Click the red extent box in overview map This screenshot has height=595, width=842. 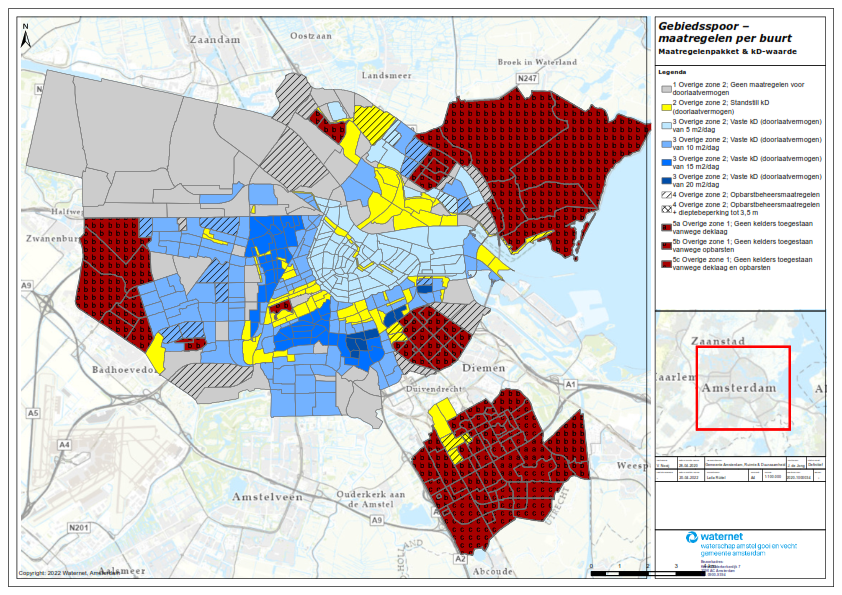click(x=743, y=388)
